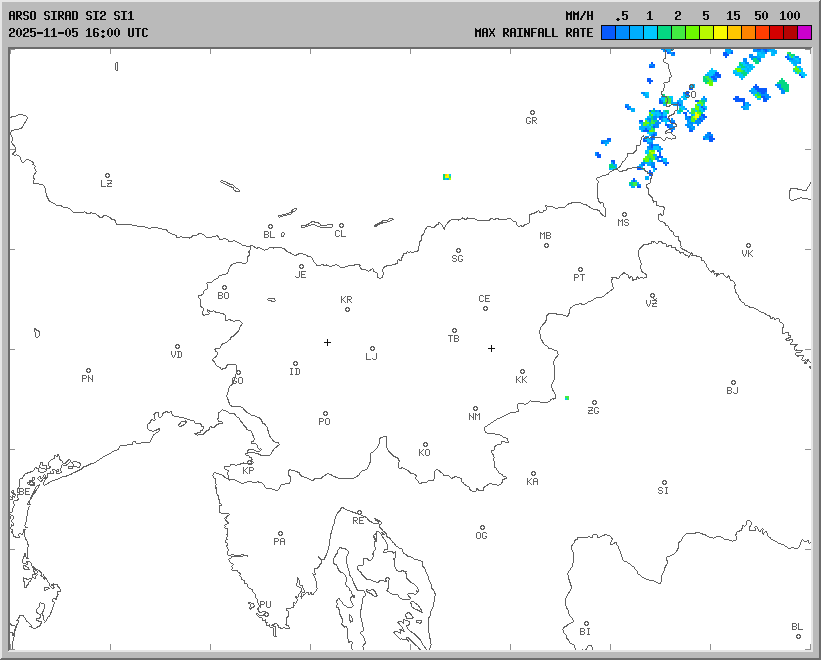
Task: Click the 2025-11-05 16:00 UTC timestamp
Action: [78, 33]
